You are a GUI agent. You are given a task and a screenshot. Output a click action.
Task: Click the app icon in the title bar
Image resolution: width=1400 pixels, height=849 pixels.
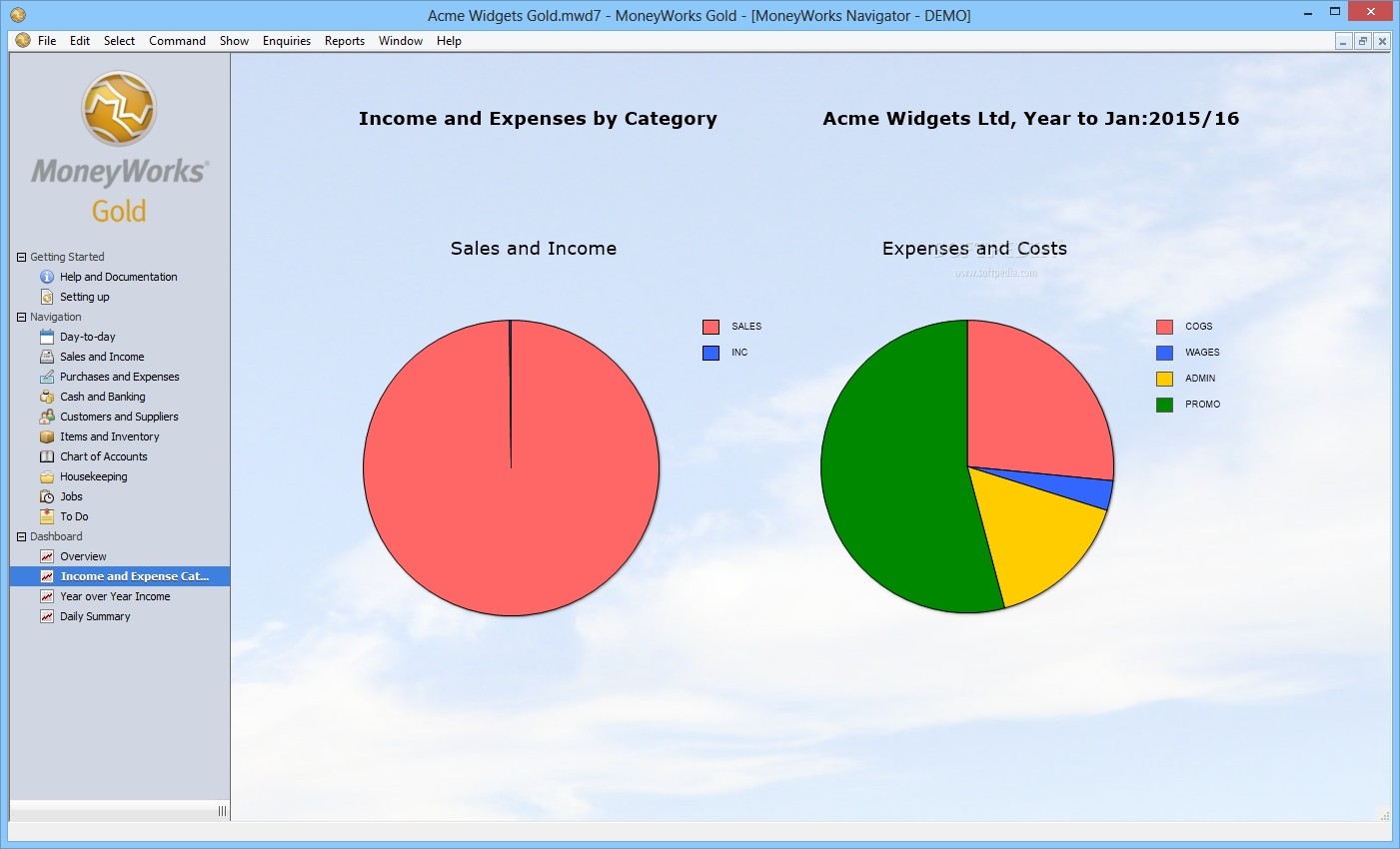[17, 15]
